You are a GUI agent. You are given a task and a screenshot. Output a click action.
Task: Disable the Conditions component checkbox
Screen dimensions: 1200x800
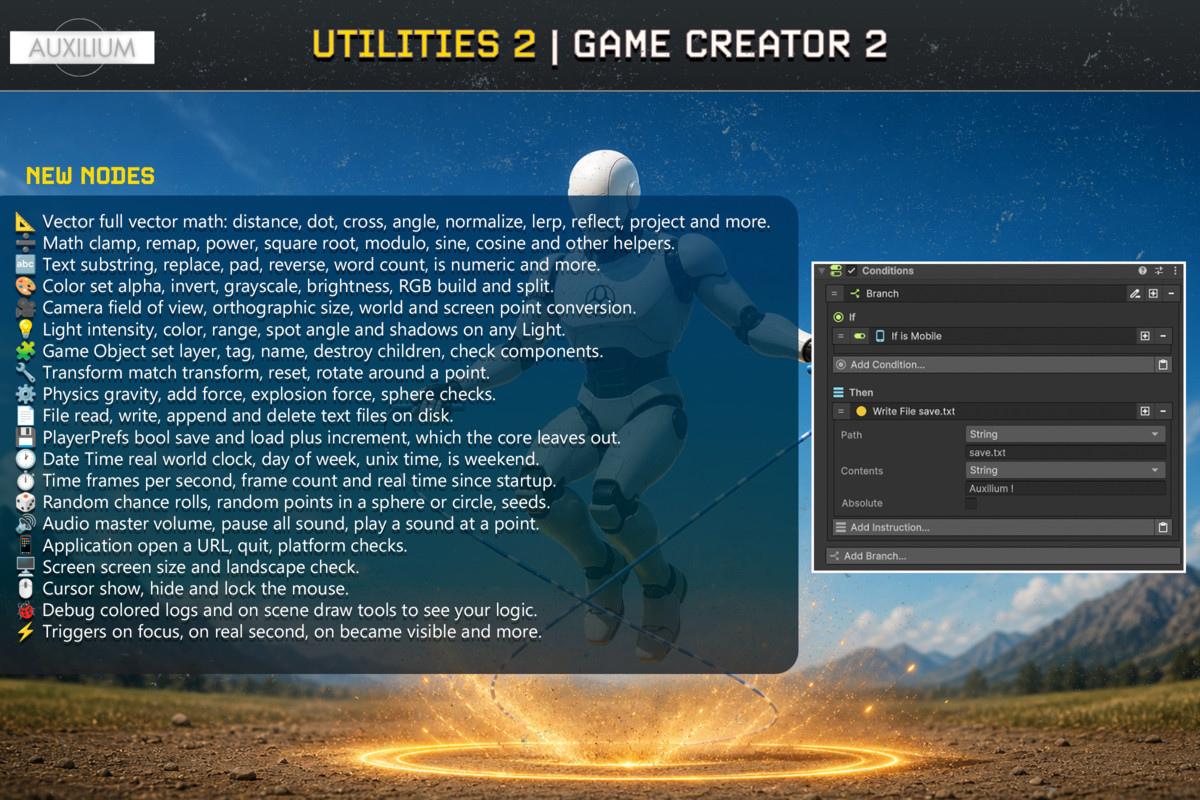tap(851, 271)
